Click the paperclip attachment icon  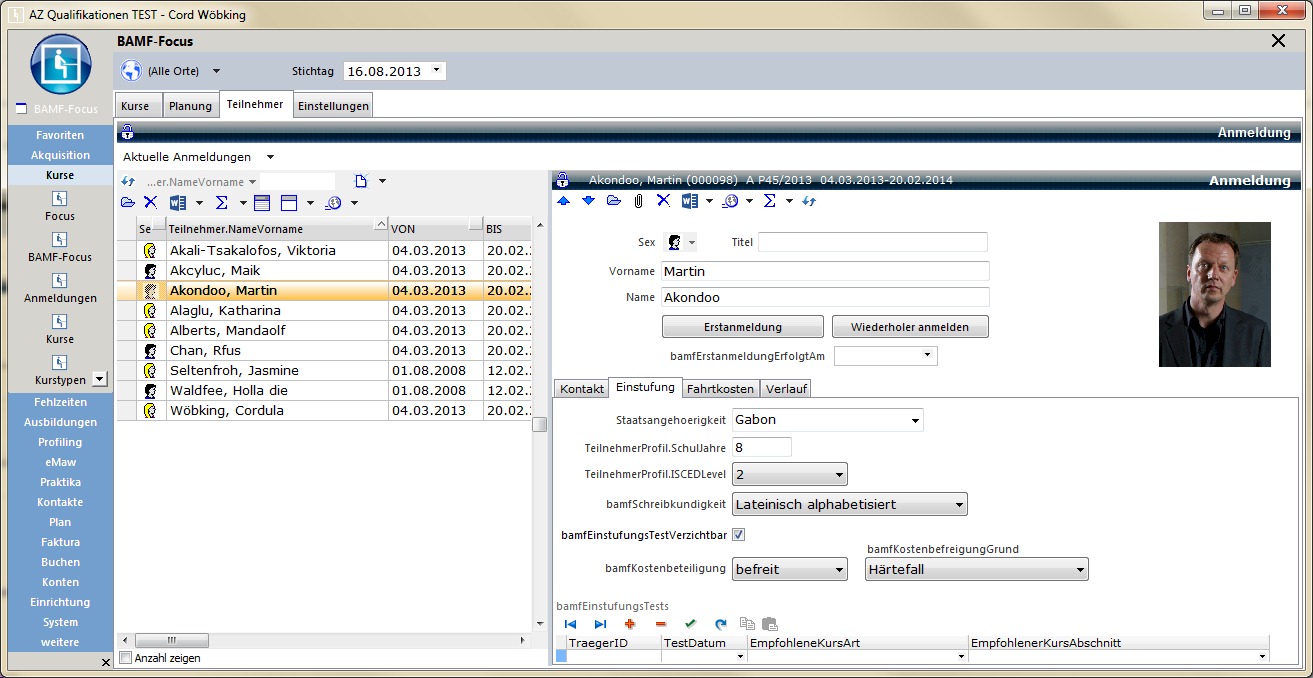(638, 201)
